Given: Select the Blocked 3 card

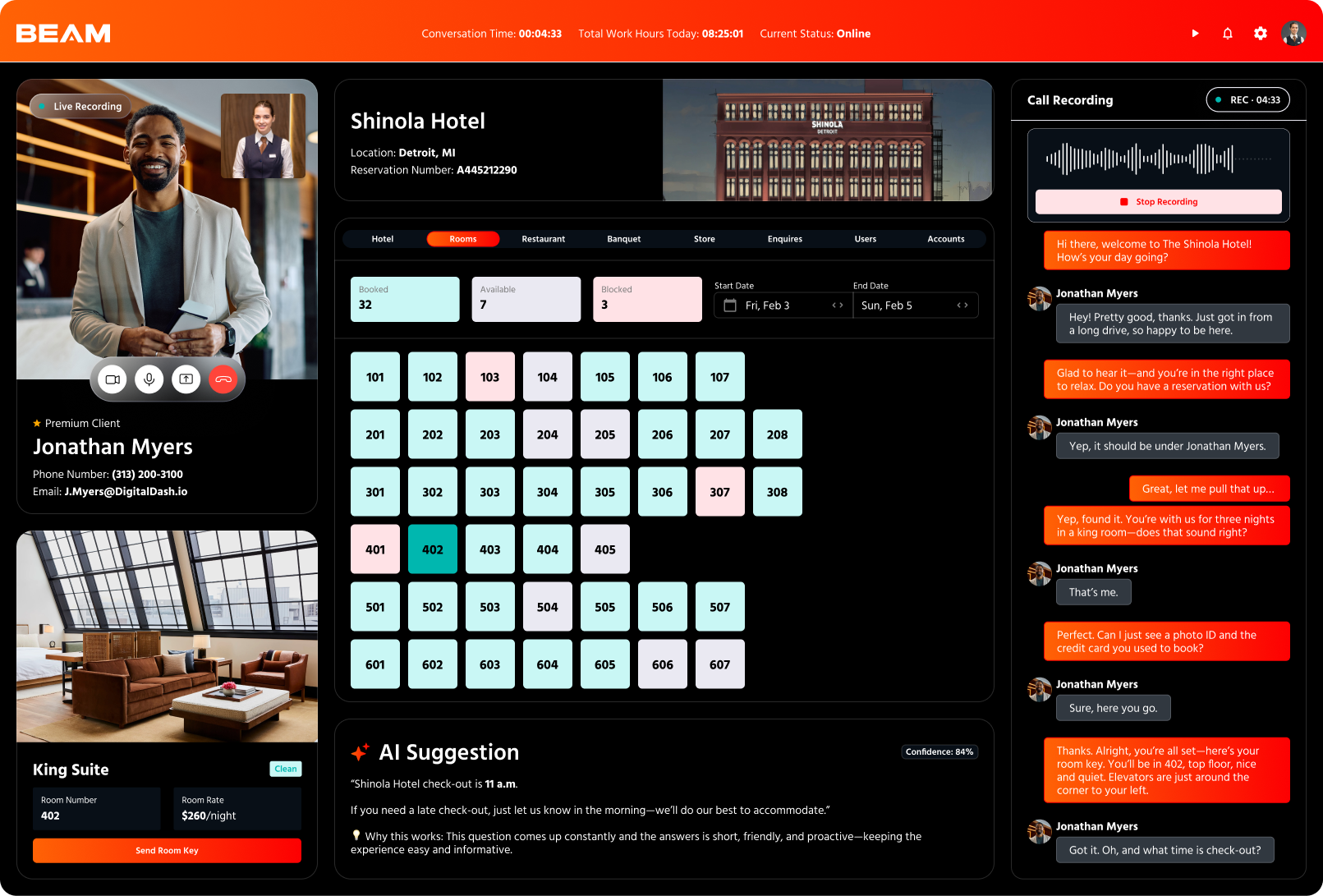Looking at the screenshot, I should pos(647,299).
